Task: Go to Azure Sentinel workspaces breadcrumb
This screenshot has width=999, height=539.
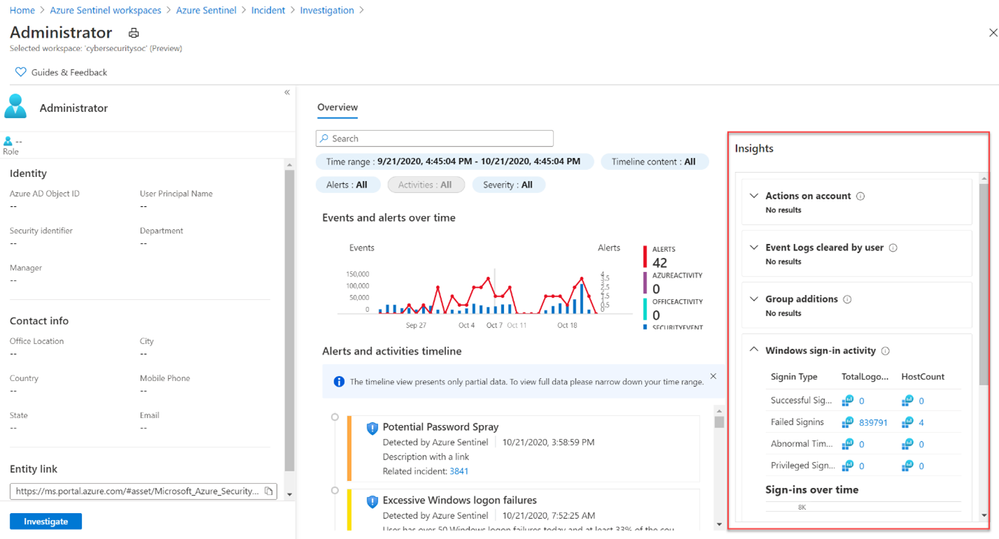Action: 106,10
